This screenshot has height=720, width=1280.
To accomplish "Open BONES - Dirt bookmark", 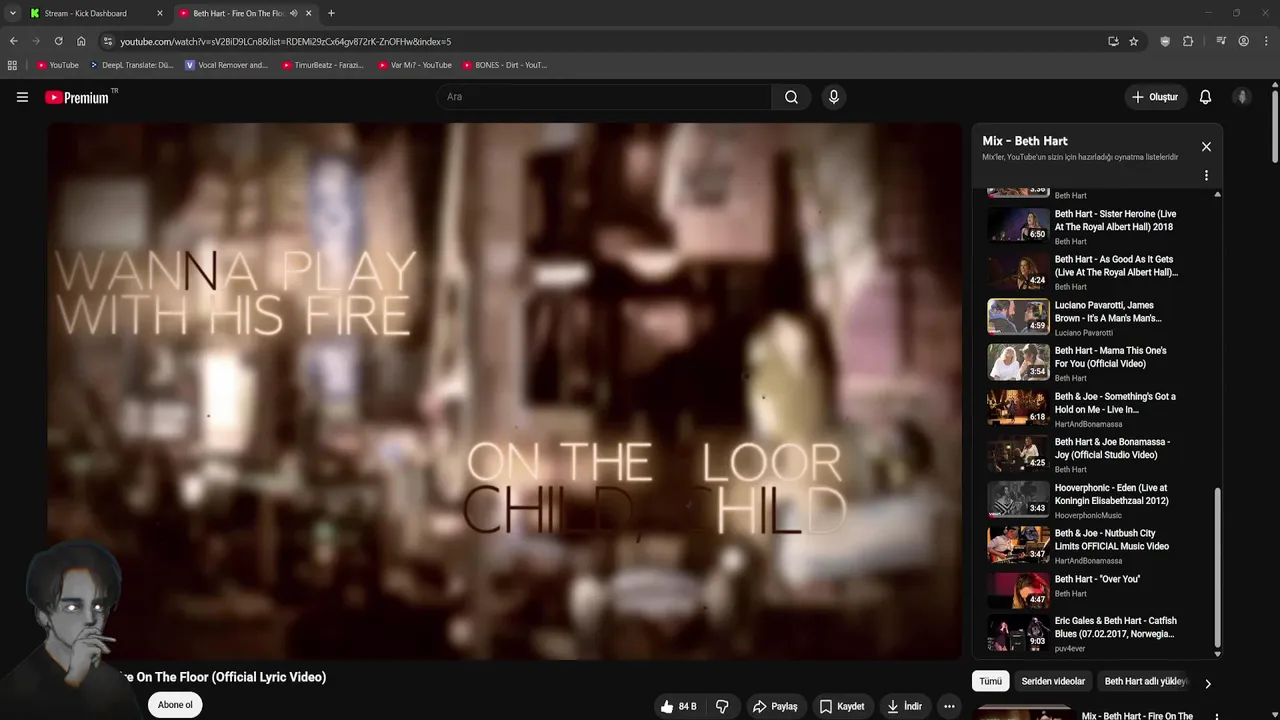I will click(x=505, y=65).
